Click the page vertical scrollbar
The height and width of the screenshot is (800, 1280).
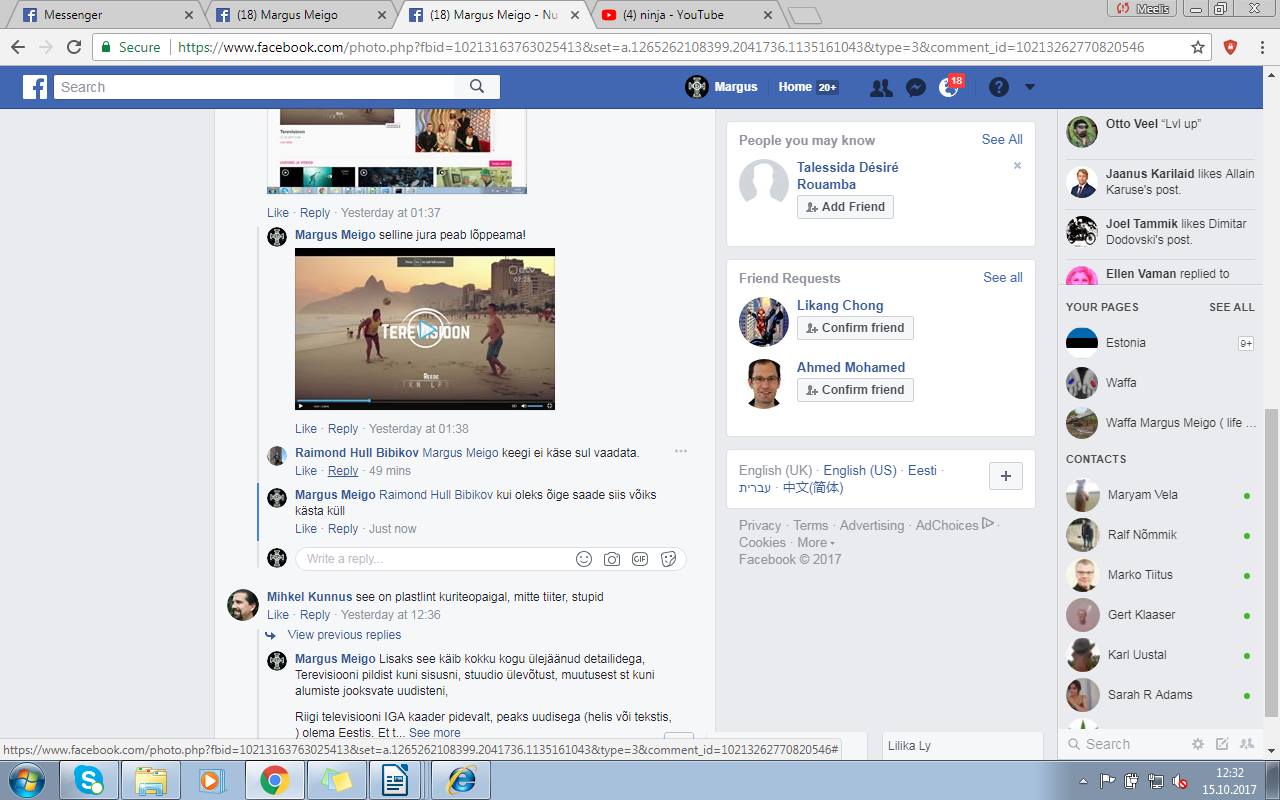[x=1272, y=562]
